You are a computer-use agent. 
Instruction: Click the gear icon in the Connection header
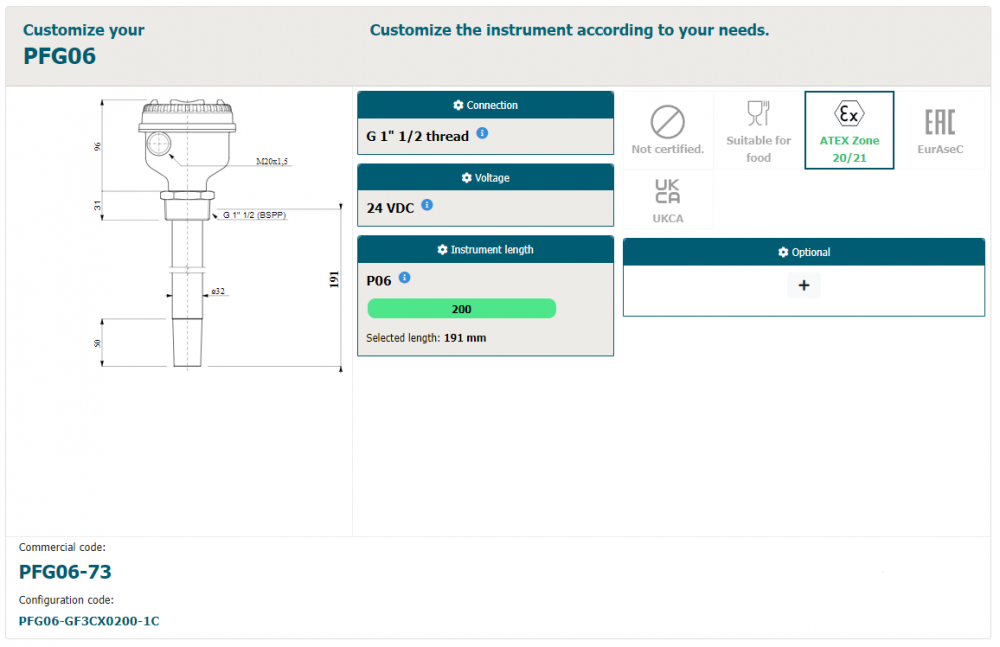point(458,105)
